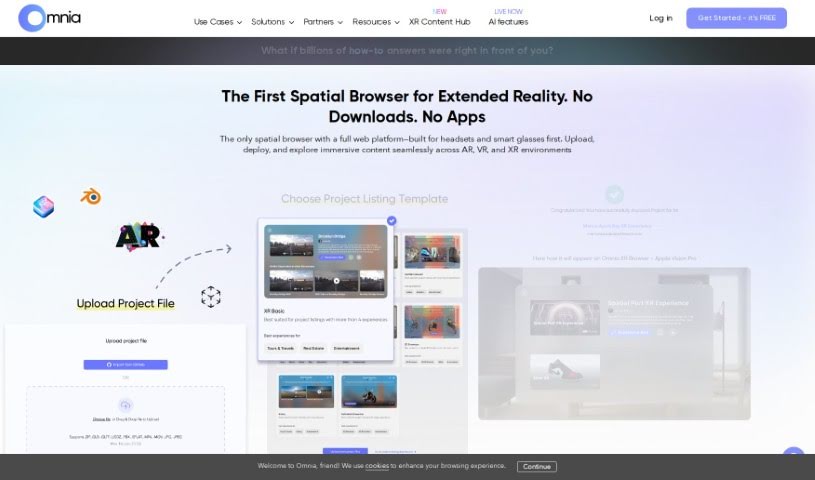Click the cloud upload icon in drop zone
Image resolution: width=815 pixels, height=480 pixels.
pos(126,404)
